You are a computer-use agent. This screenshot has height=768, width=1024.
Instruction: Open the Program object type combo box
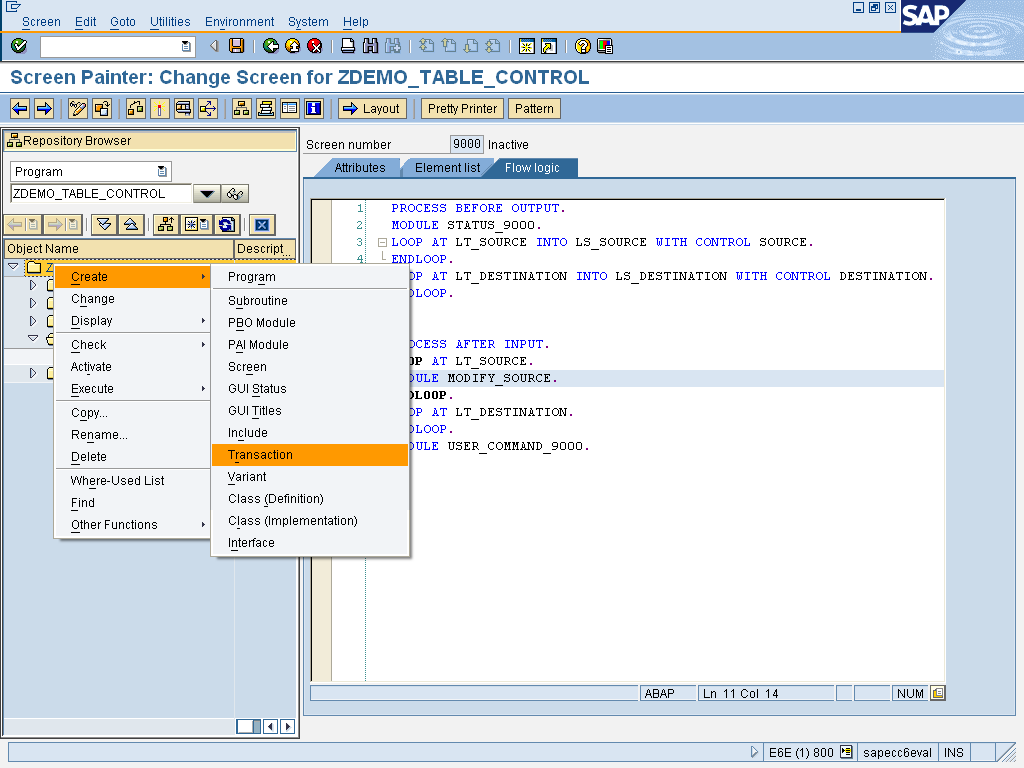point(163,171)
